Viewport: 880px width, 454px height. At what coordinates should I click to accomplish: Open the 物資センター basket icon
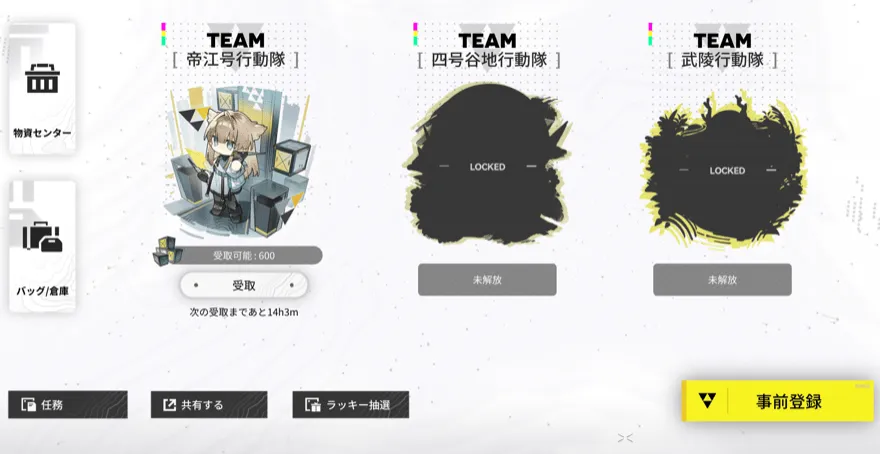(42, 79)
